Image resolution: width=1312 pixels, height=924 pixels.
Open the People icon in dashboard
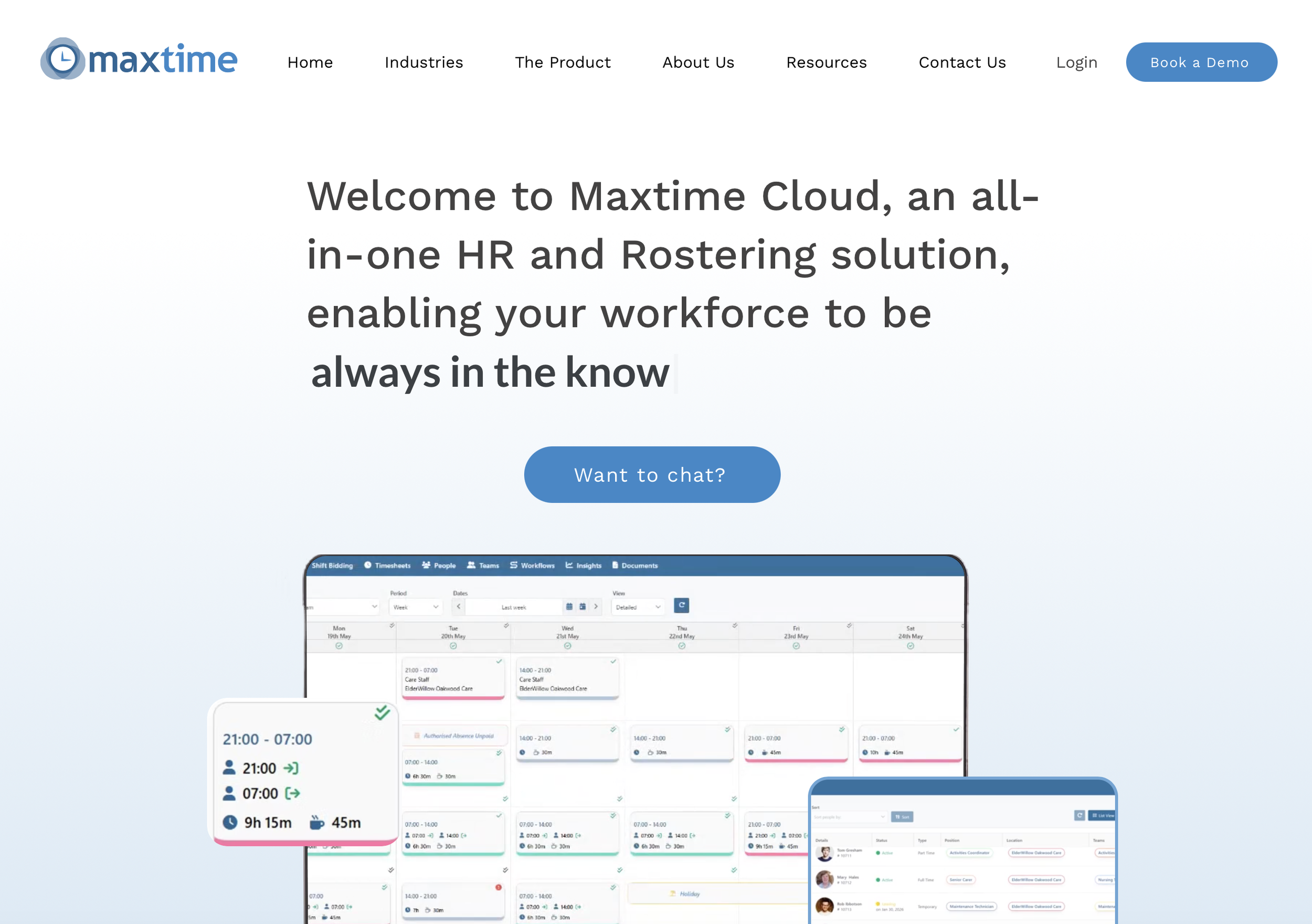pyautogui.click(x=426, y=565)
